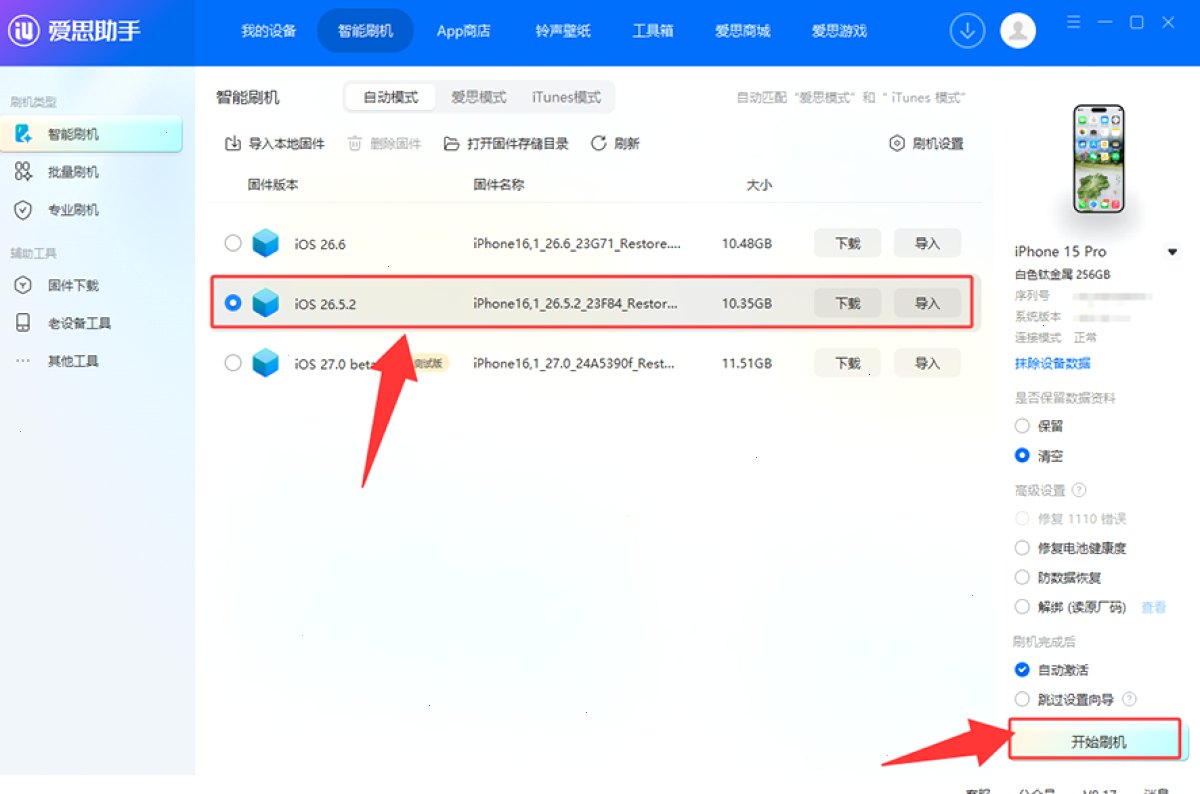Click the 固件版本 column header
This screenshot has width=1200, height=794.
pyautogui.click(x=273, y=185)
